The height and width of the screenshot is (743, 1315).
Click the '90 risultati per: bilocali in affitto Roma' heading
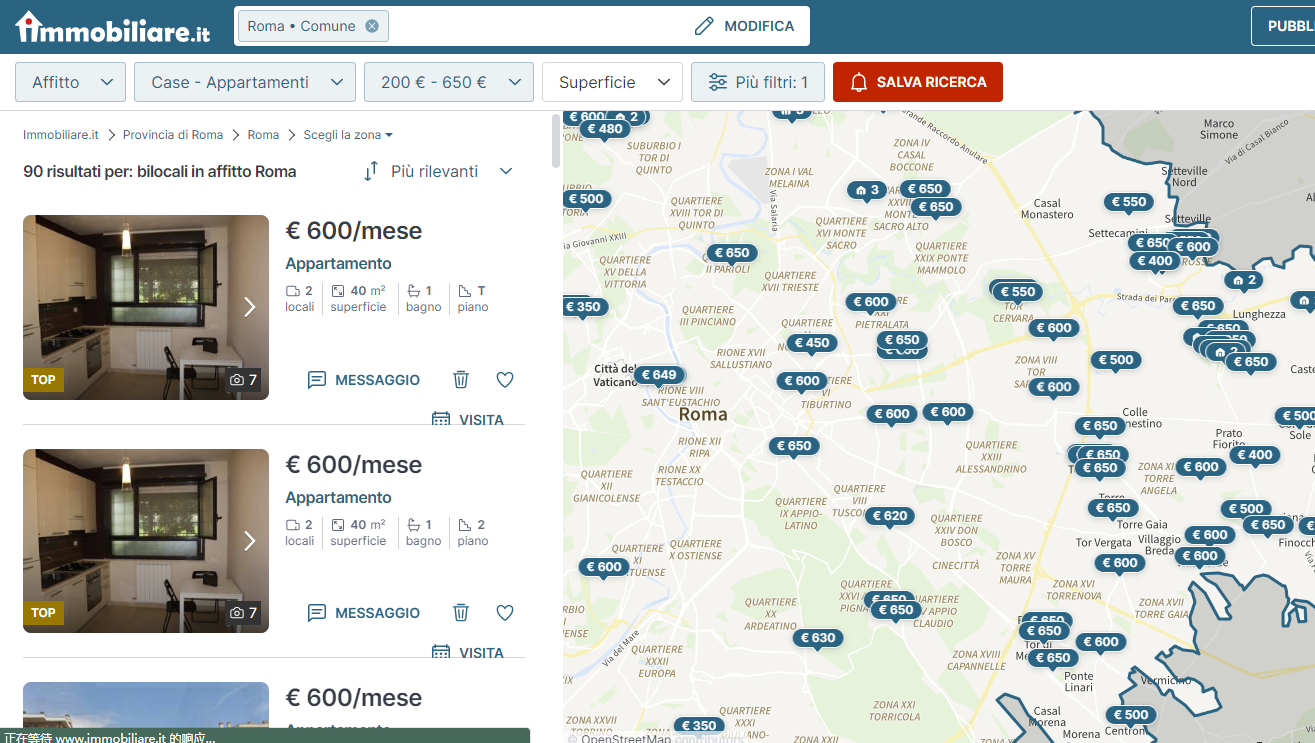[160, 172]
